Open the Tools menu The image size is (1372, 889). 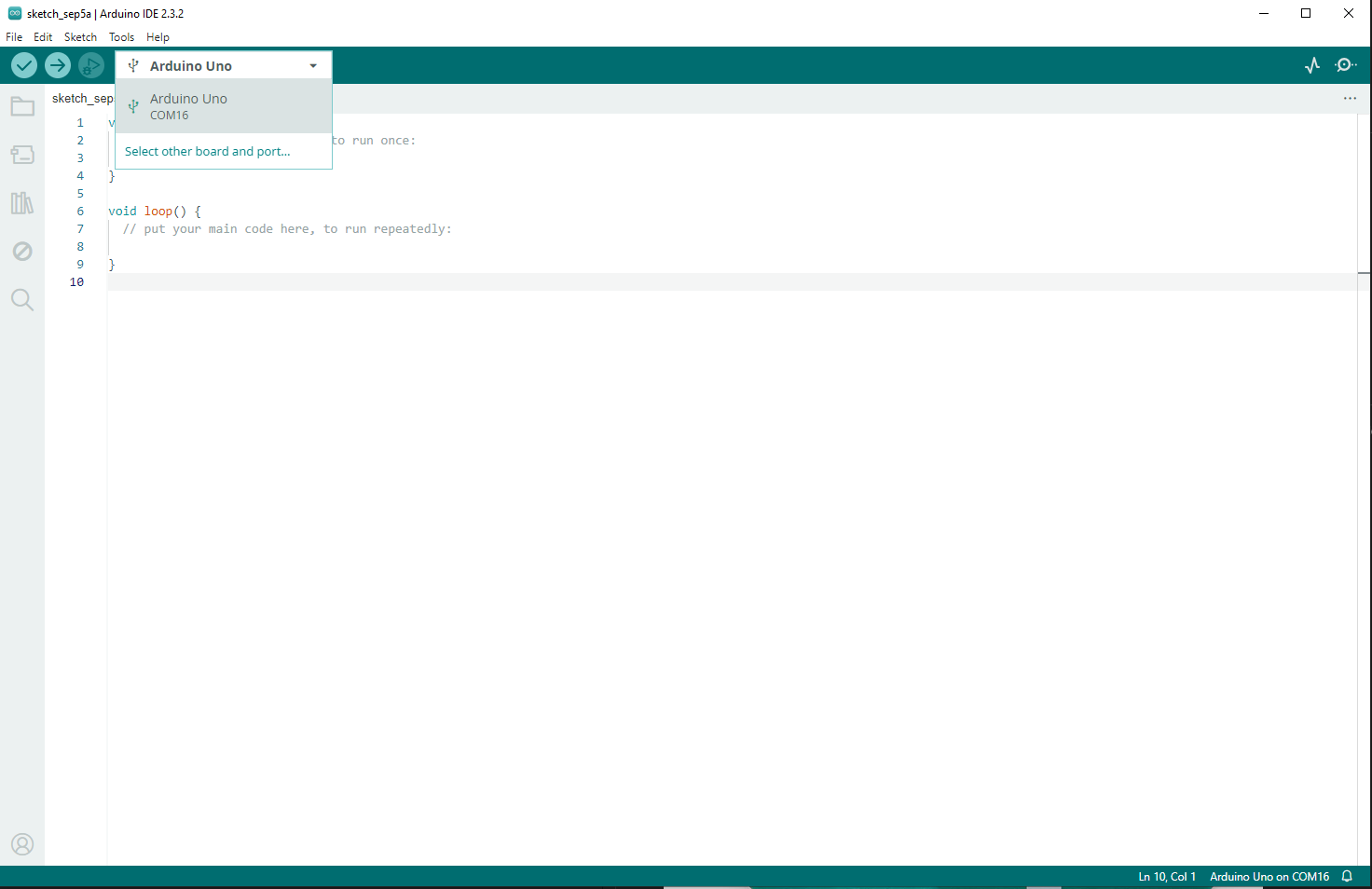click(x=121, y=37)
